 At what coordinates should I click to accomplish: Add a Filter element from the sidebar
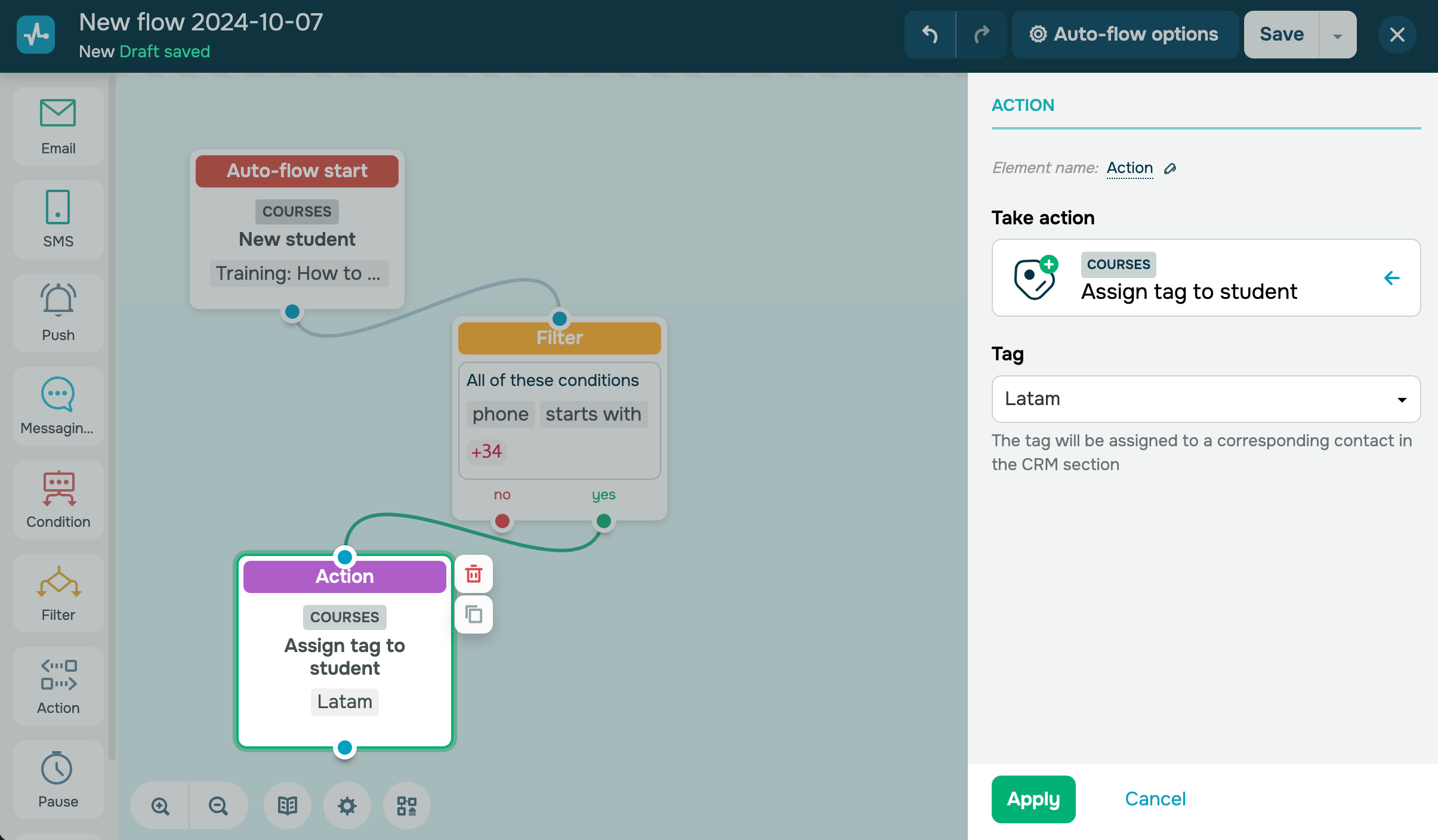[x=58, y=593]
